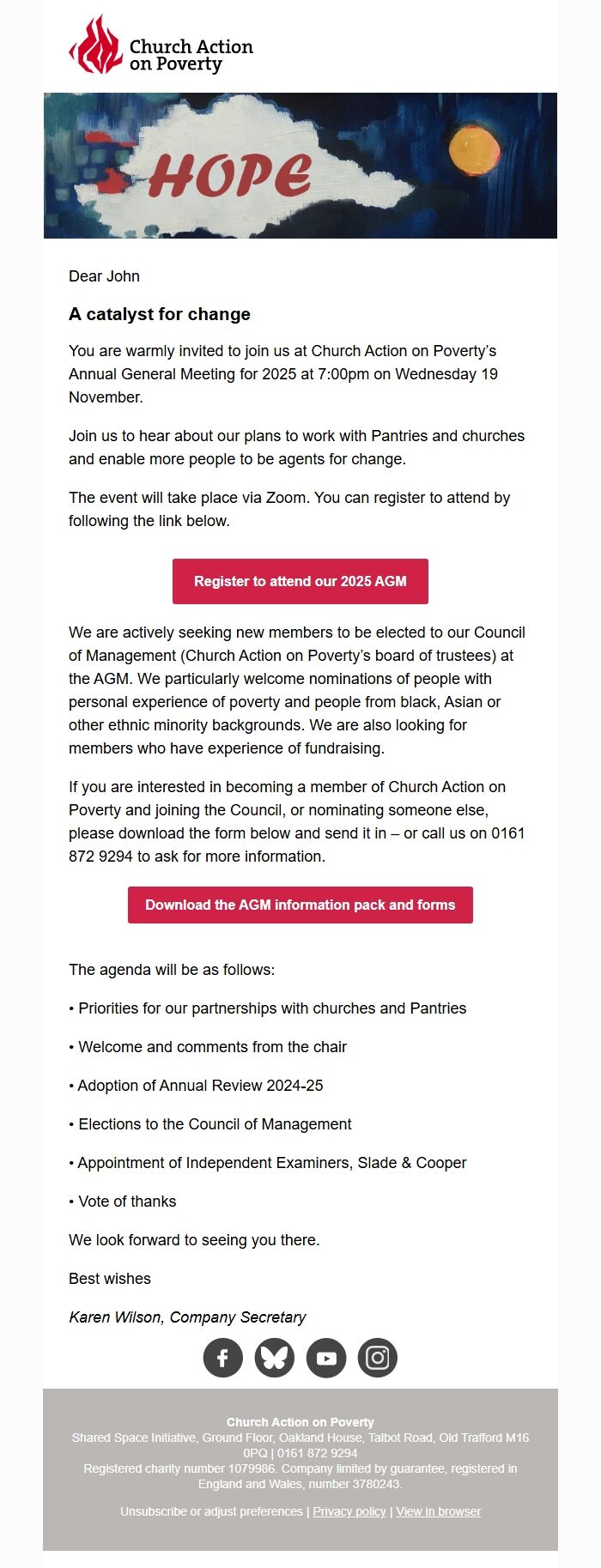This screenshot has width=601, height=1568.
Task: Click Register to attend our 2025 AGM
Action: (300, 581)
